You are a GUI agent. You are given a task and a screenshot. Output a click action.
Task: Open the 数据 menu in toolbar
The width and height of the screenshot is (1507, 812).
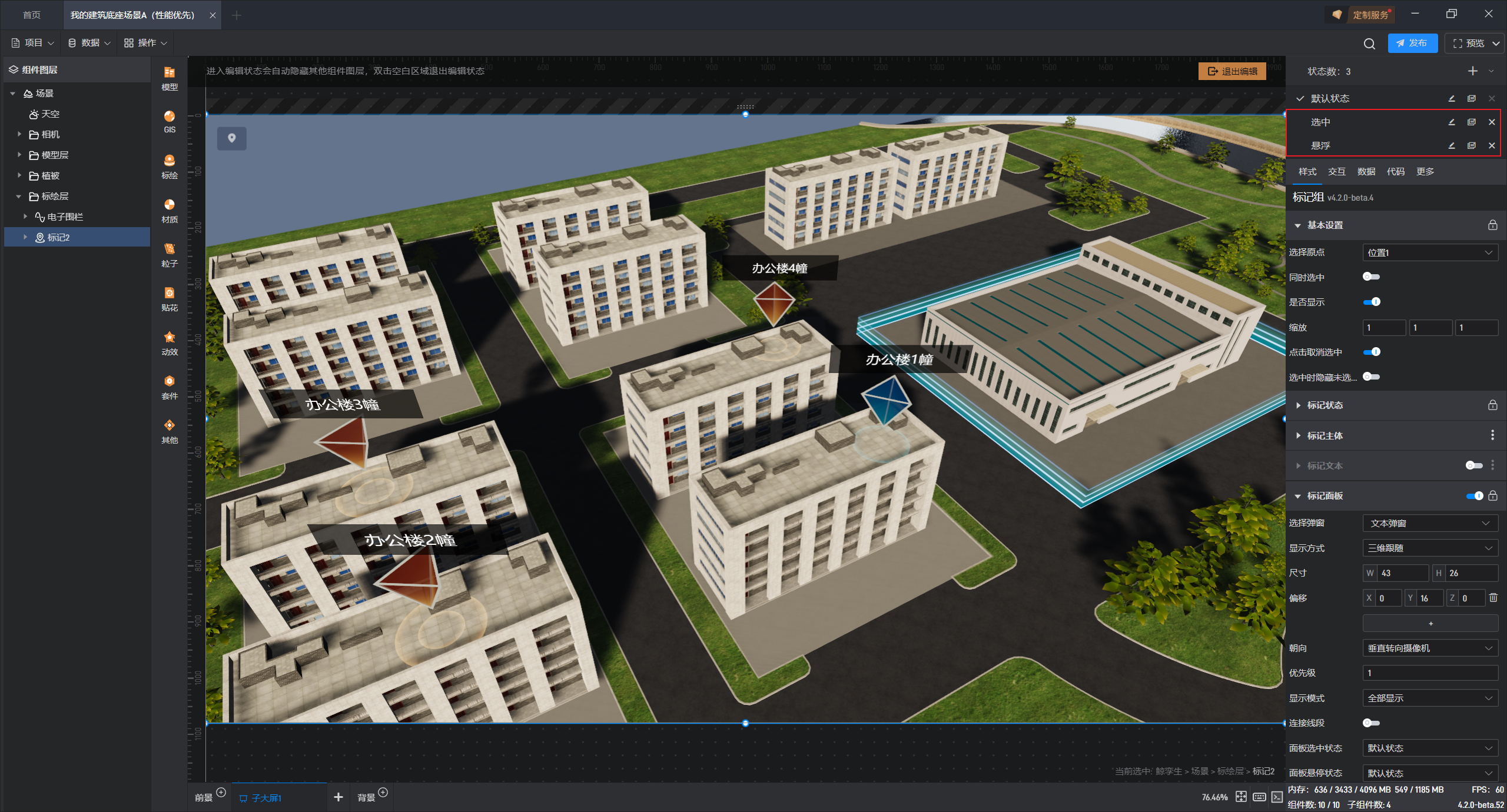coord(89,43)
